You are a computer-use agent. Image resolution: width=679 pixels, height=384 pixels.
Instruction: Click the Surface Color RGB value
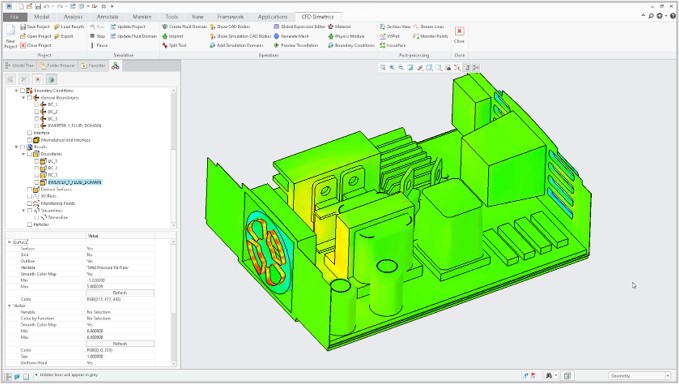click(104, 300)
